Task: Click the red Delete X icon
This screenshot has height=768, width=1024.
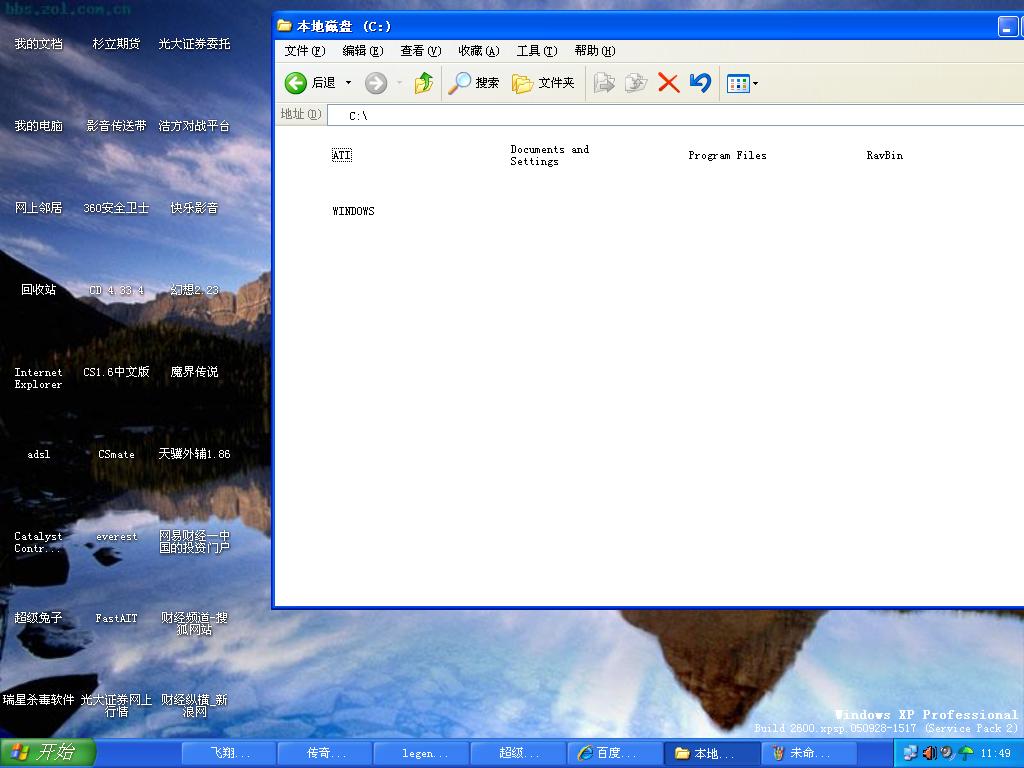Action: [668, 83]
